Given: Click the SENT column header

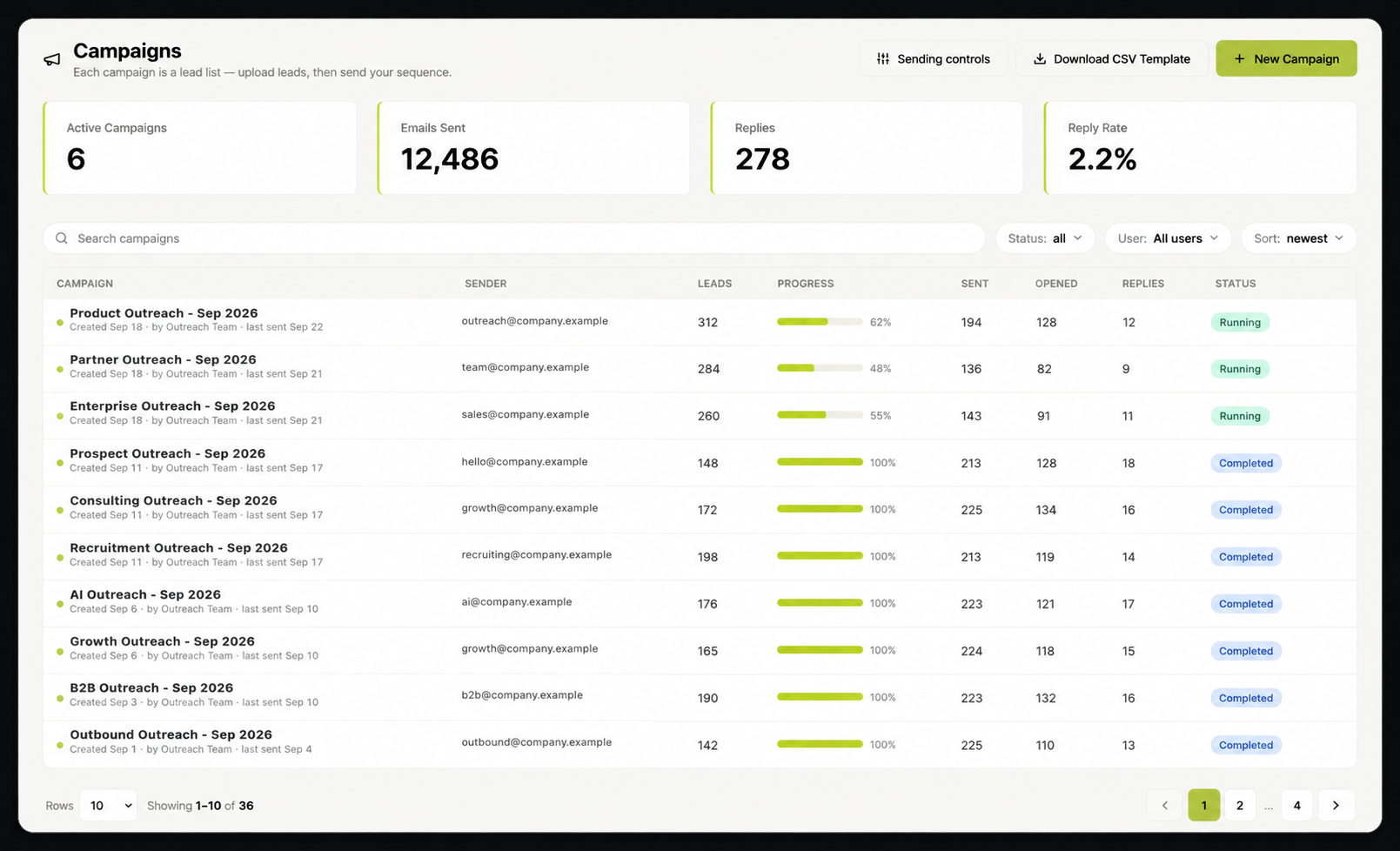Looking at the screenshot, I should click(975, 284).
